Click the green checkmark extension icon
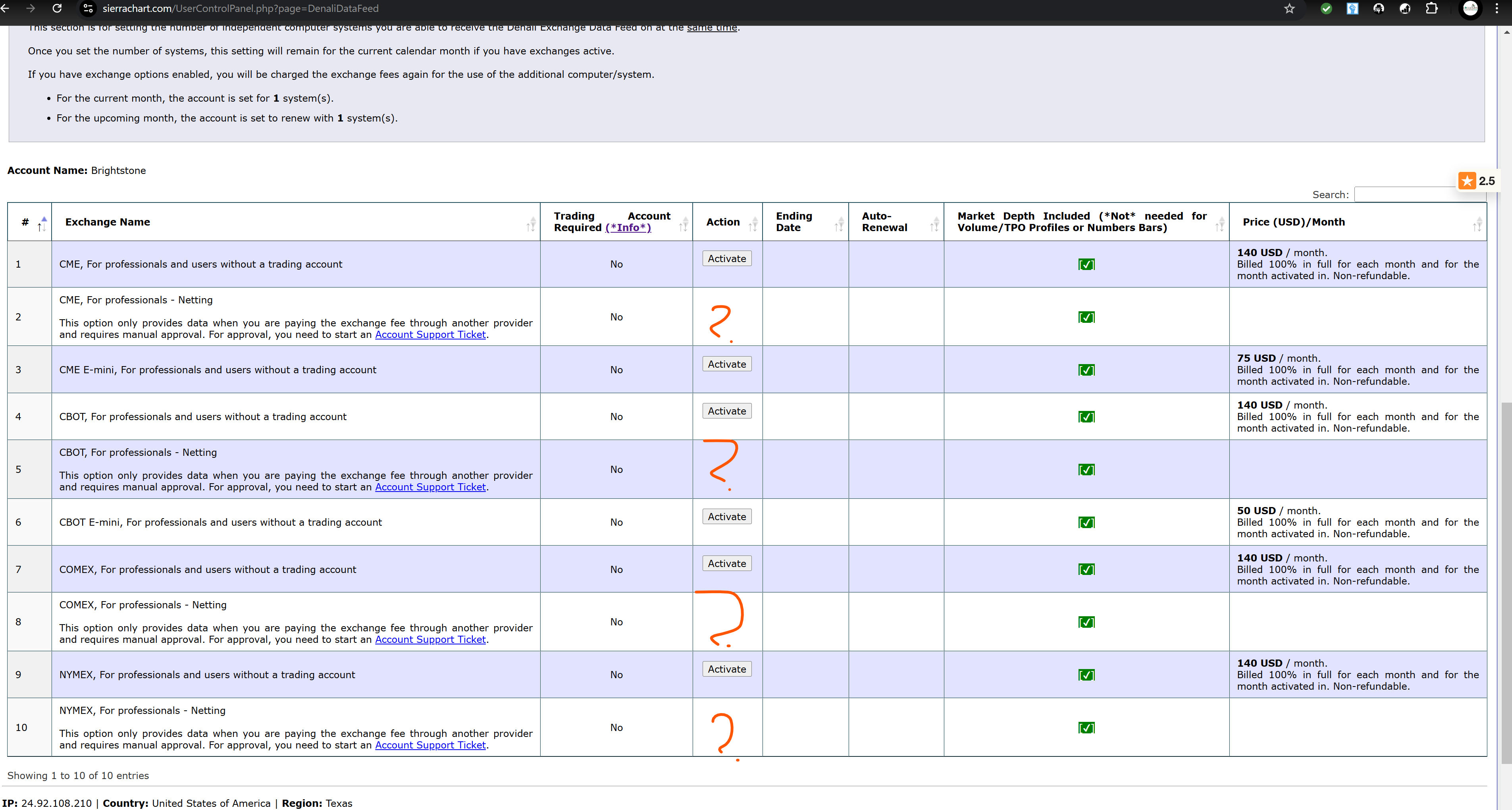The width and height of the screenshot is (1512, 810). [x=1326, y=8]
